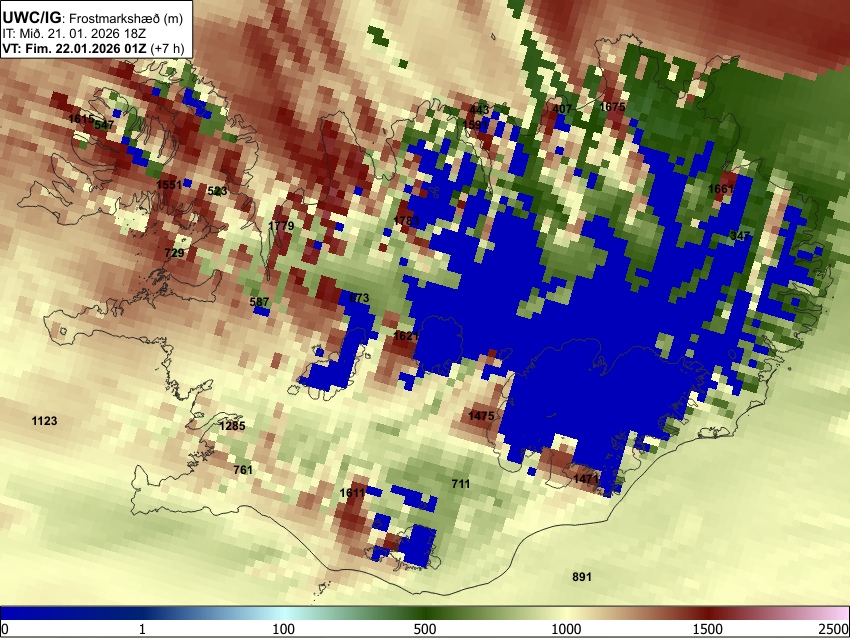Screen dimensions: 850x638
Task: Select the 729 value on the map
Action: (174, 253)
